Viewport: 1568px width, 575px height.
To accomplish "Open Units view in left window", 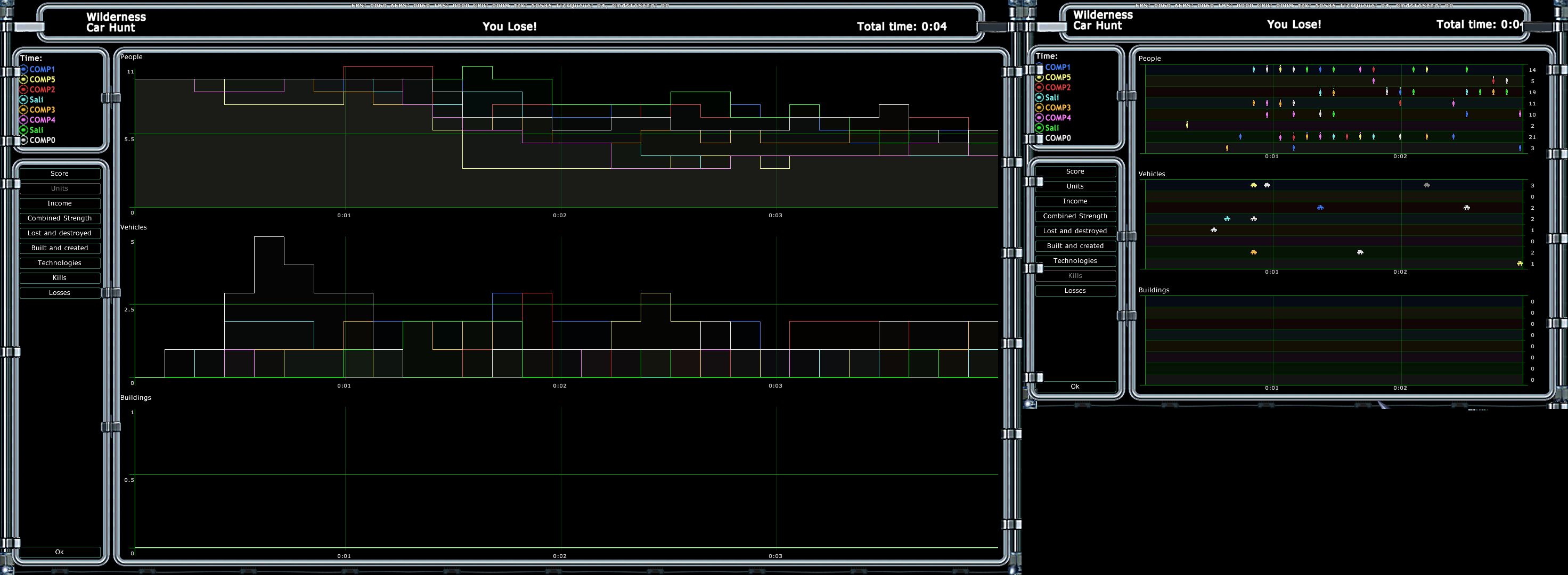I will [60, 188].
